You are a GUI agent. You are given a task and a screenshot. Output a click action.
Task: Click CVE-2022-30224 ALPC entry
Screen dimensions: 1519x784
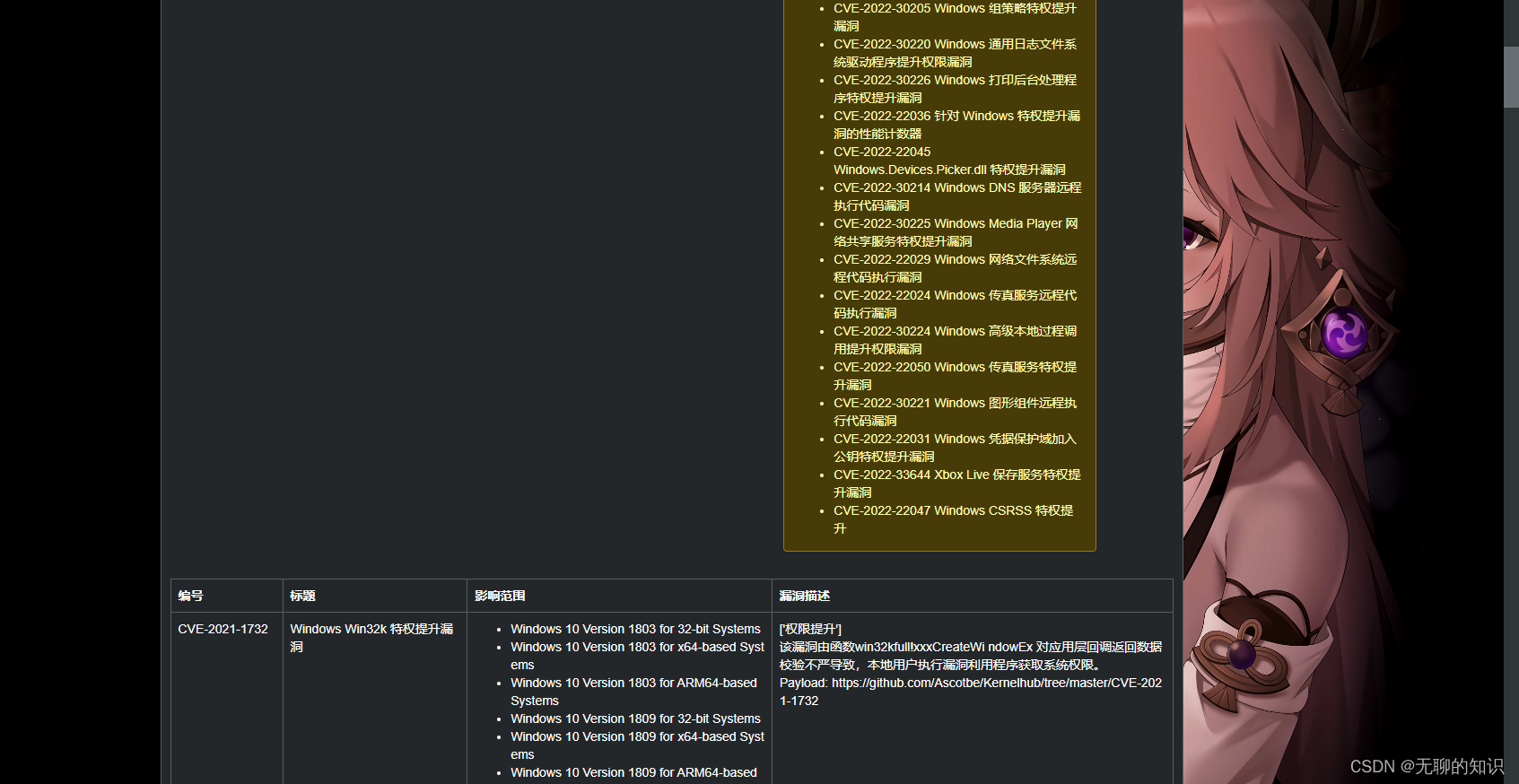pyautogui.click(x=955, y=340)
